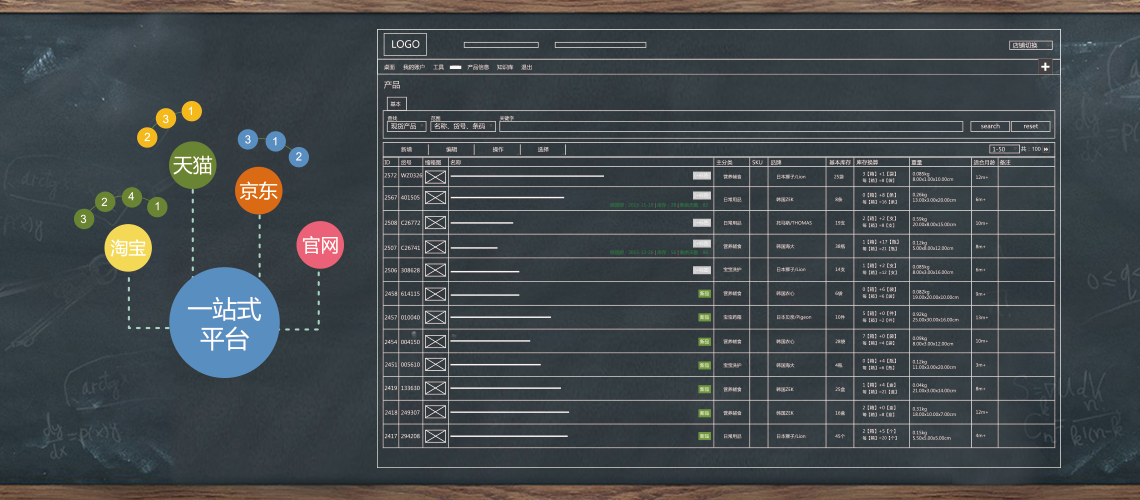Click the LOGO box in header
Image resolution: width=1140 pixels, height=500 pixels.
(405, 44)
